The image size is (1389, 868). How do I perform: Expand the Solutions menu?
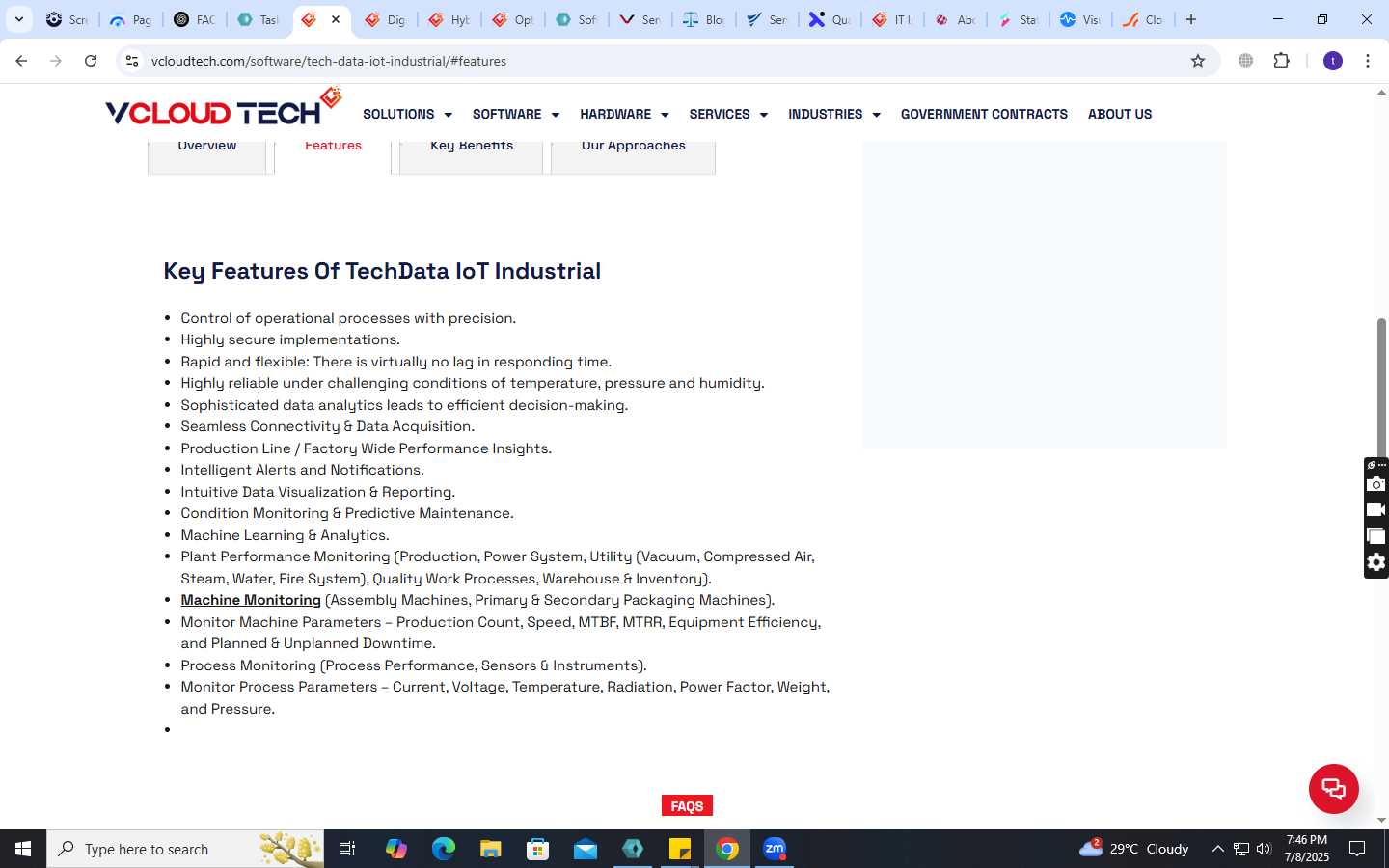click(407, 114)
